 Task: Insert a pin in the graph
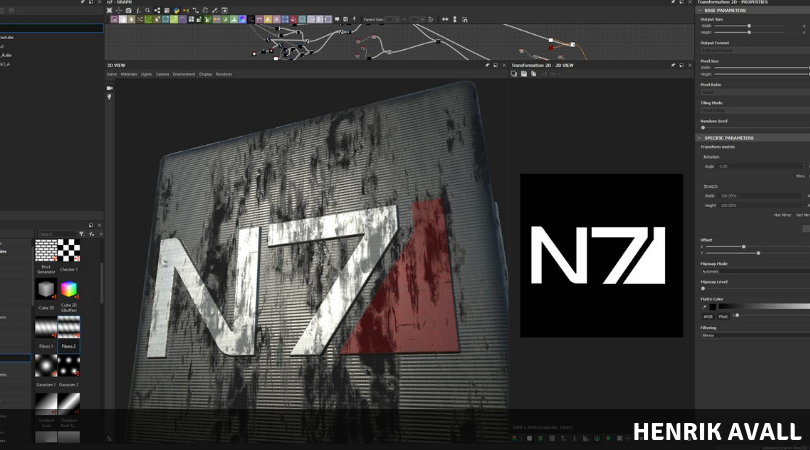[x=354, y=19]
